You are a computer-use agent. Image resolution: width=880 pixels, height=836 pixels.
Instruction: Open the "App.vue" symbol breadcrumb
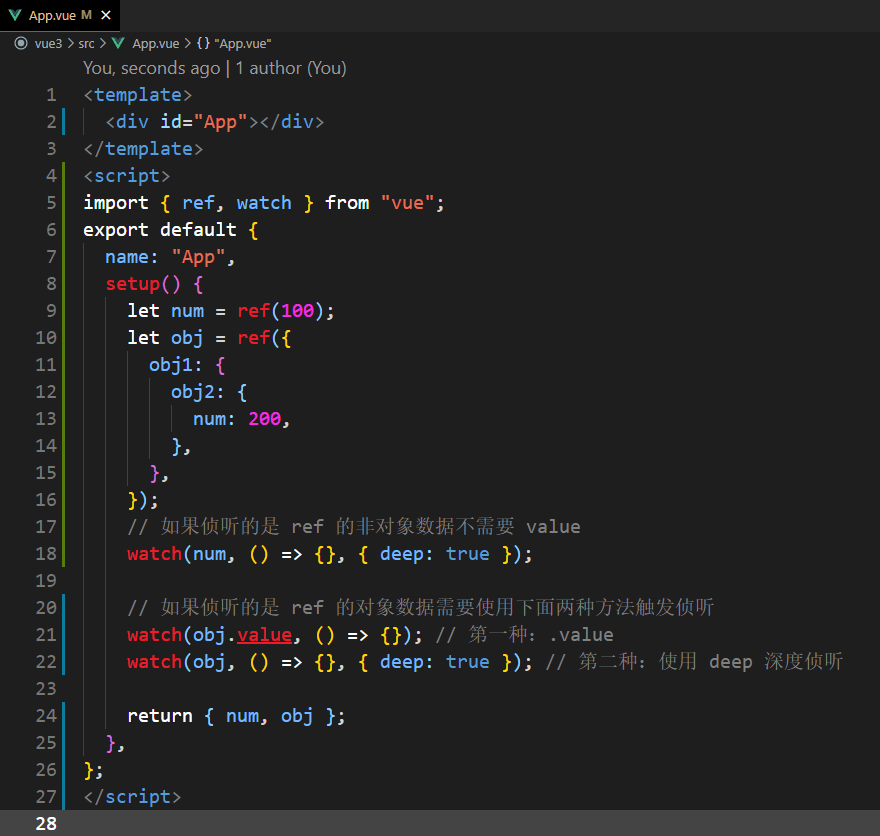pos(243,43)
